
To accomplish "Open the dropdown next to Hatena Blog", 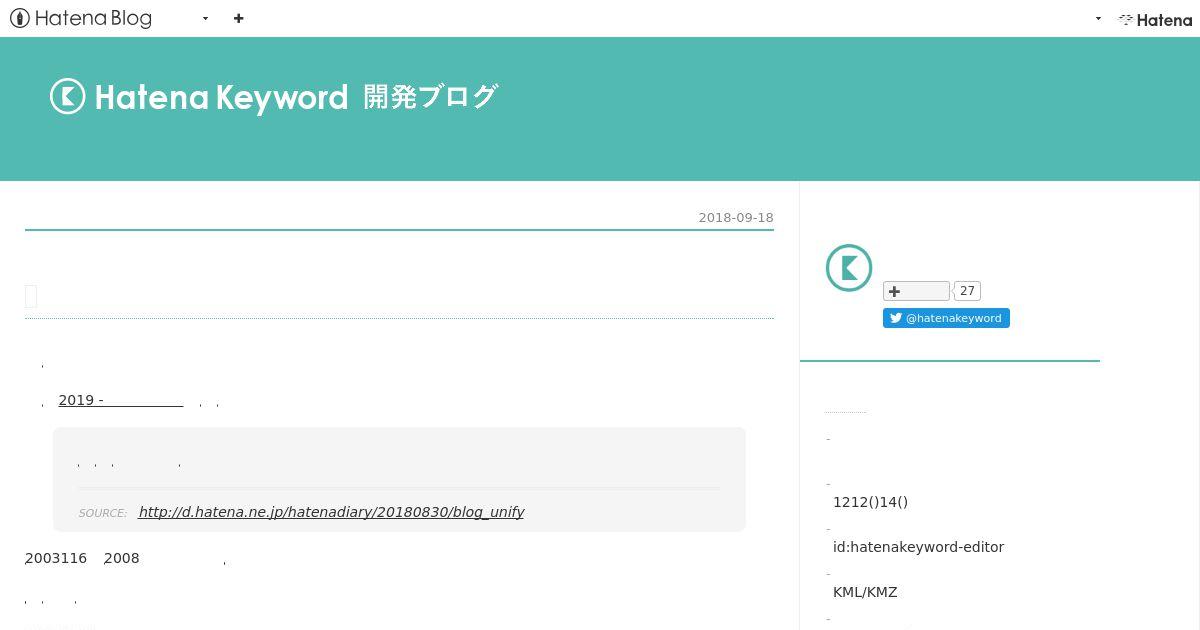I will [x=205, y=18].
